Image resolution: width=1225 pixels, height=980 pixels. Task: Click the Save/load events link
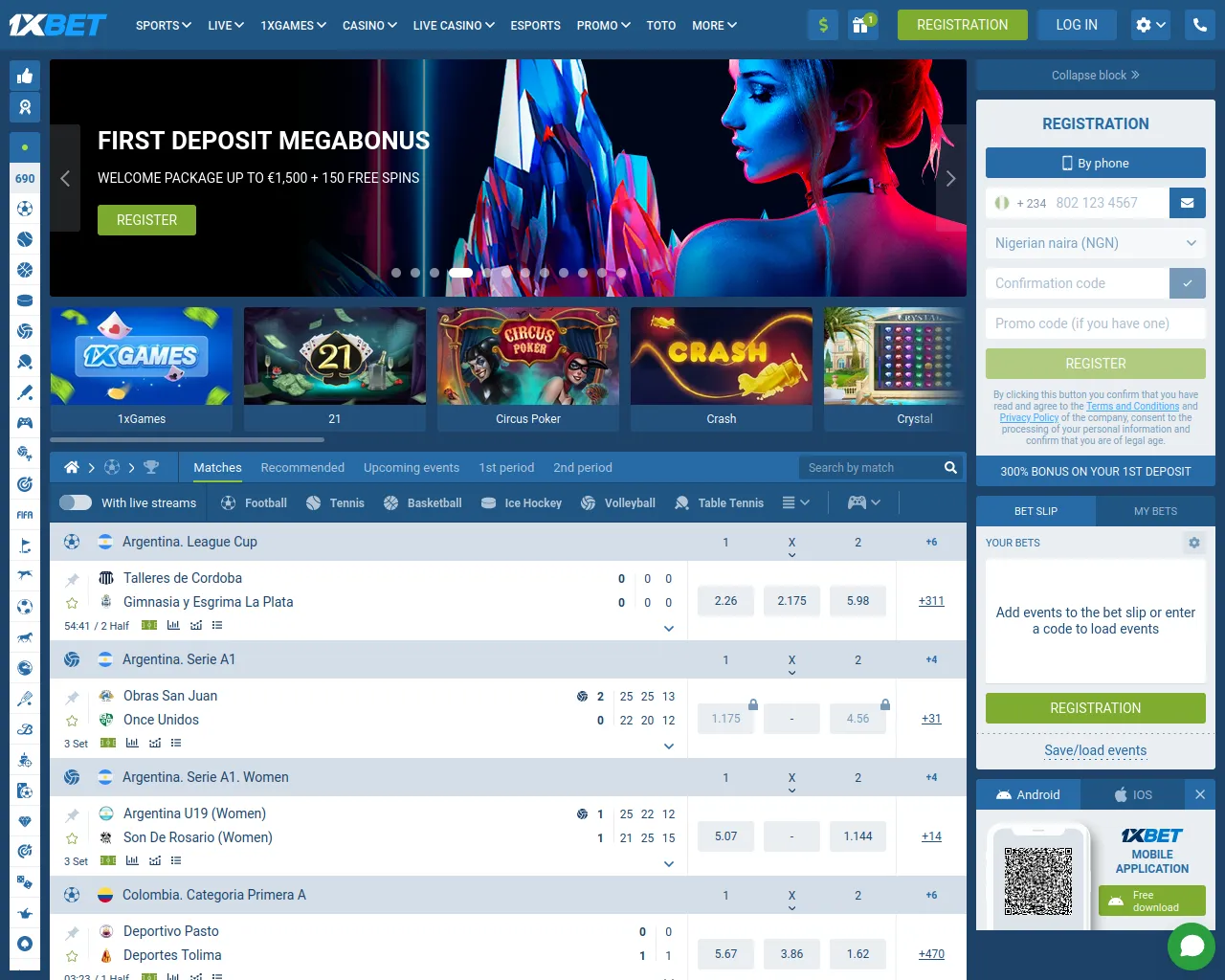[1096, 750]
